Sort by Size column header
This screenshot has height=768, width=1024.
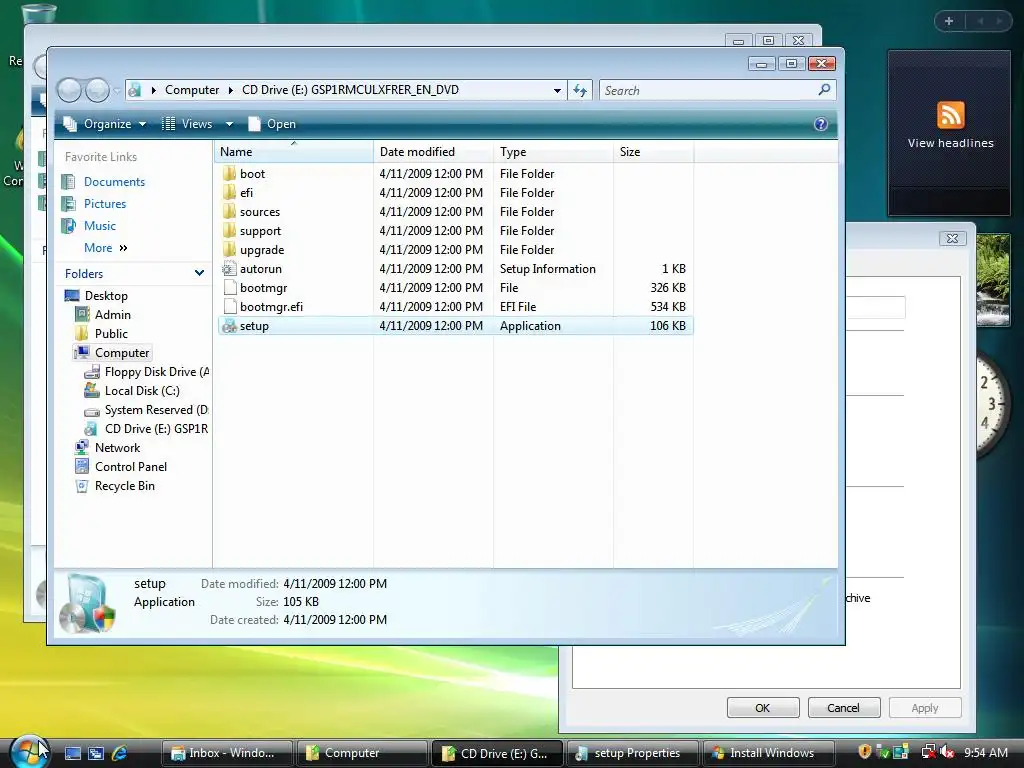coord(654,152)
